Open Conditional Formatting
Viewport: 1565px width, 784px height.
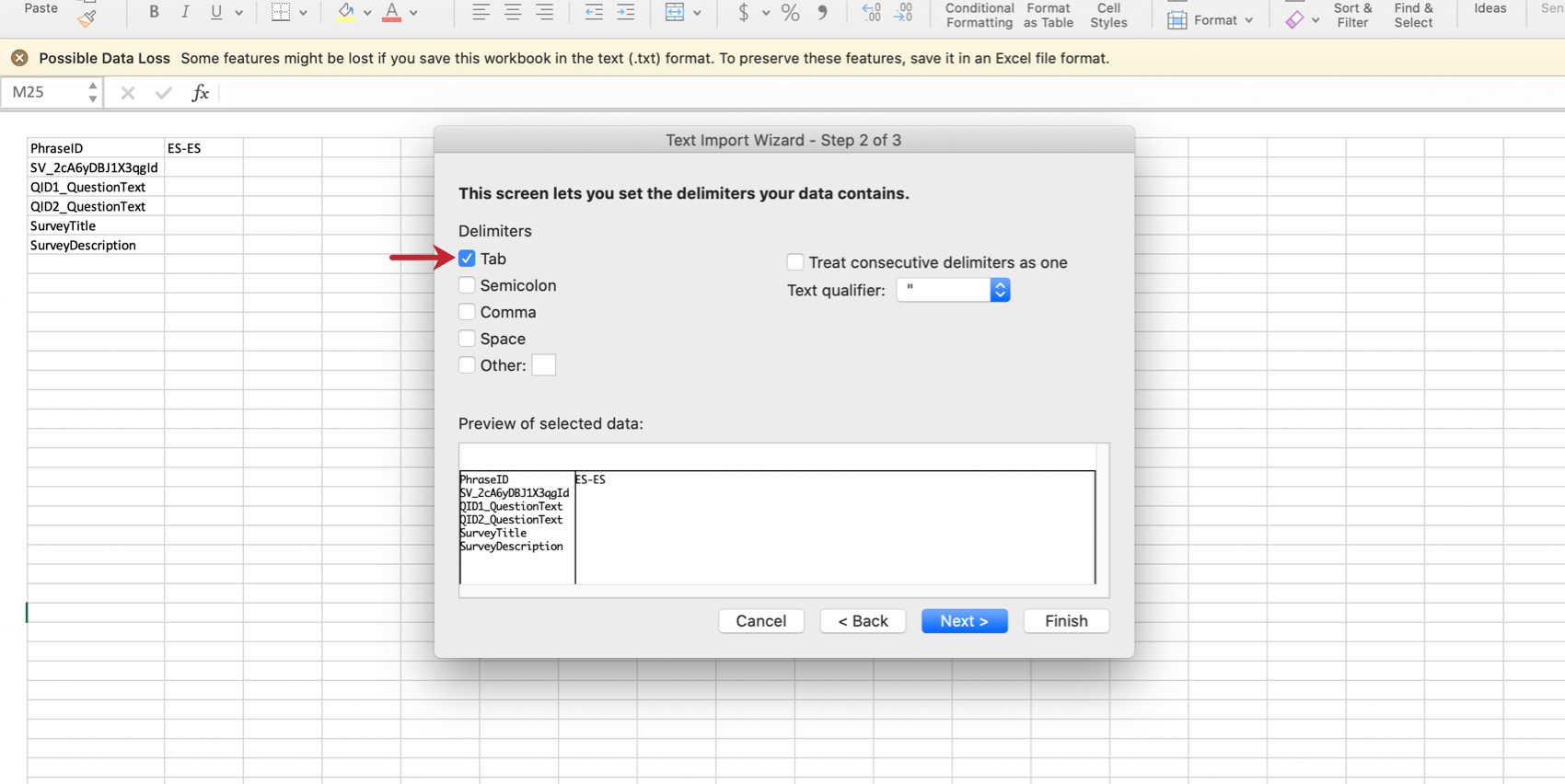click(980, 15)
